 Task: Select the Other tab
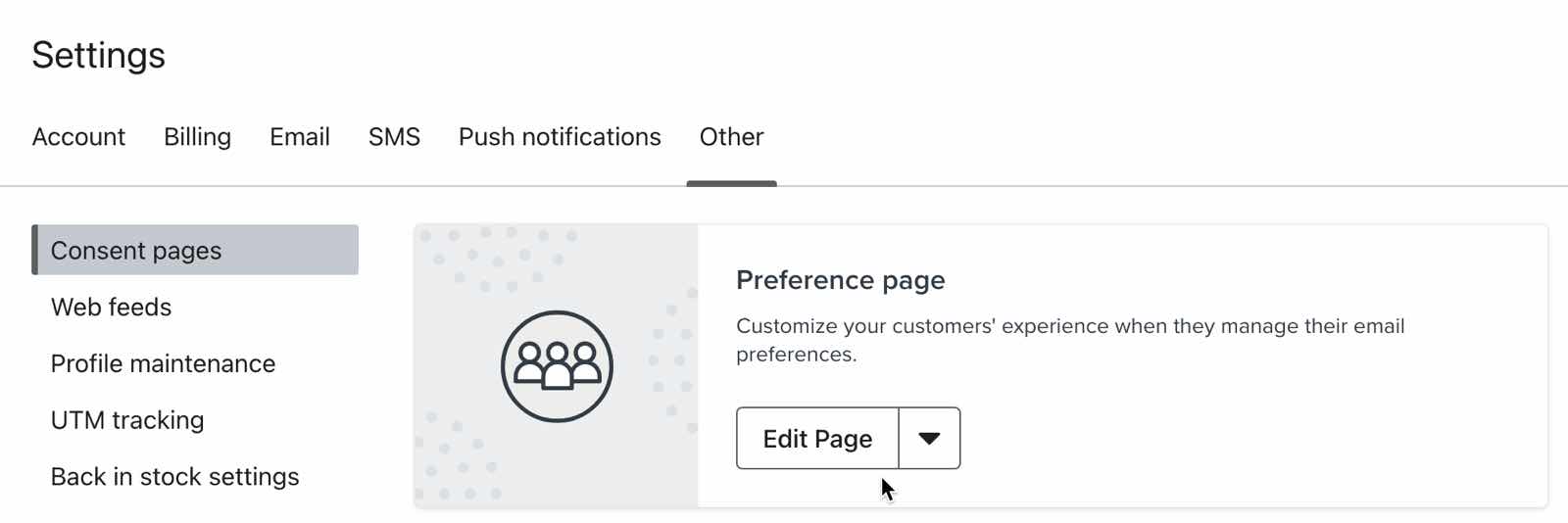coord(731,137)
